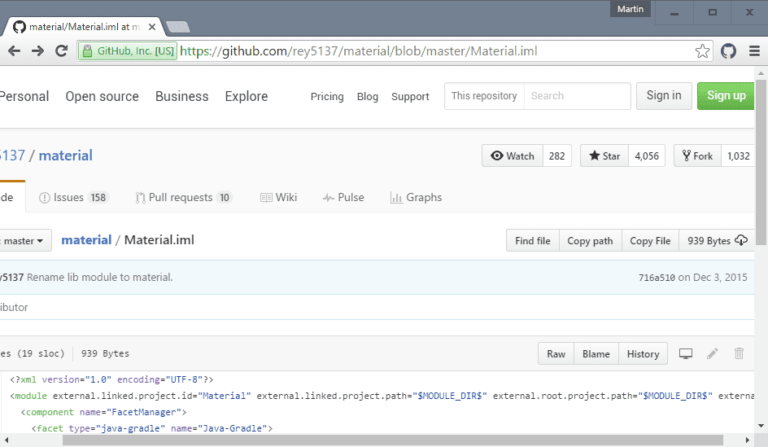View the 282 watchers count

click(x=557, y=156)
